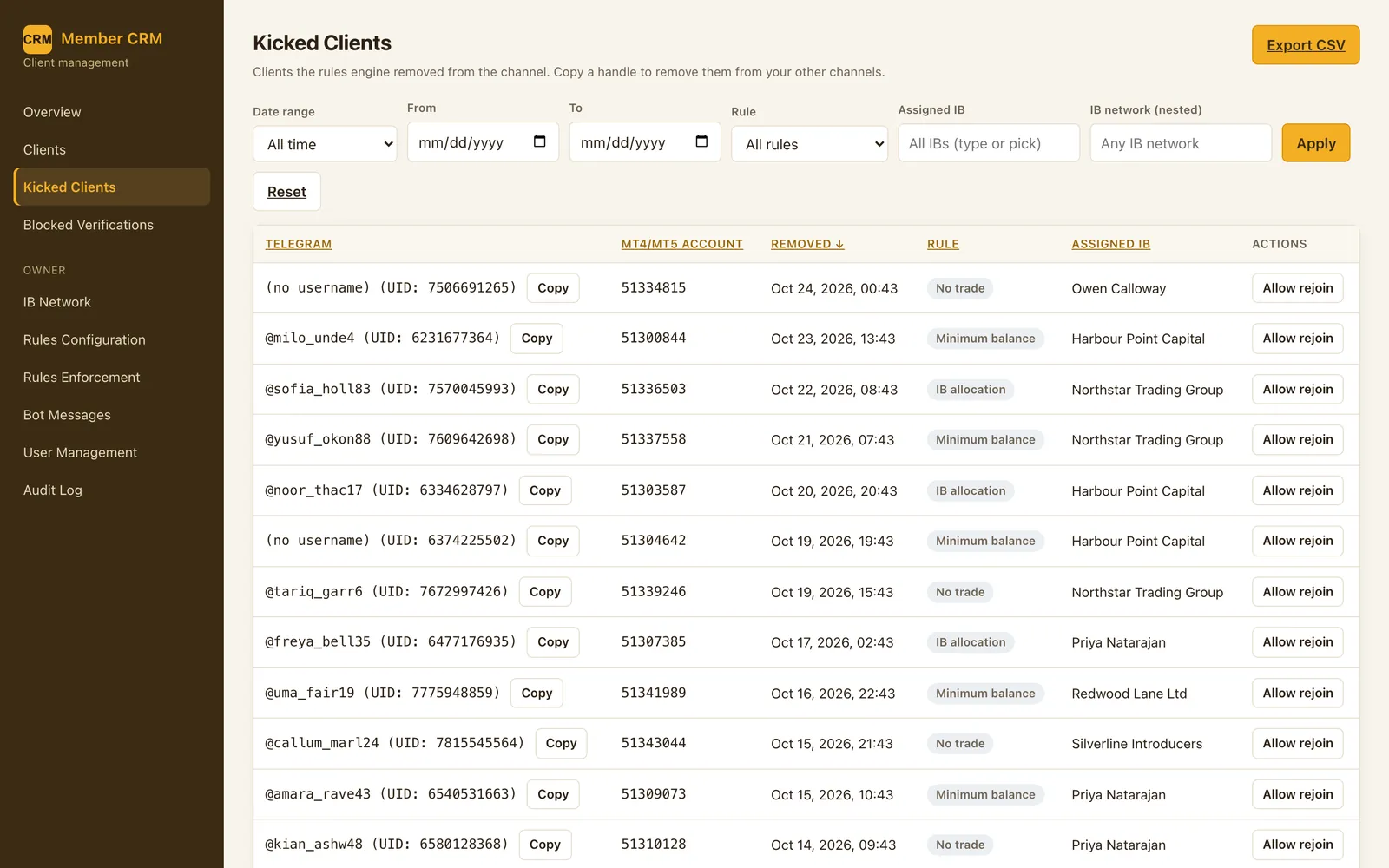The image size is (1389, 868).
Task: Toggle sort on Removed column
Action: [x=807, y=244]
